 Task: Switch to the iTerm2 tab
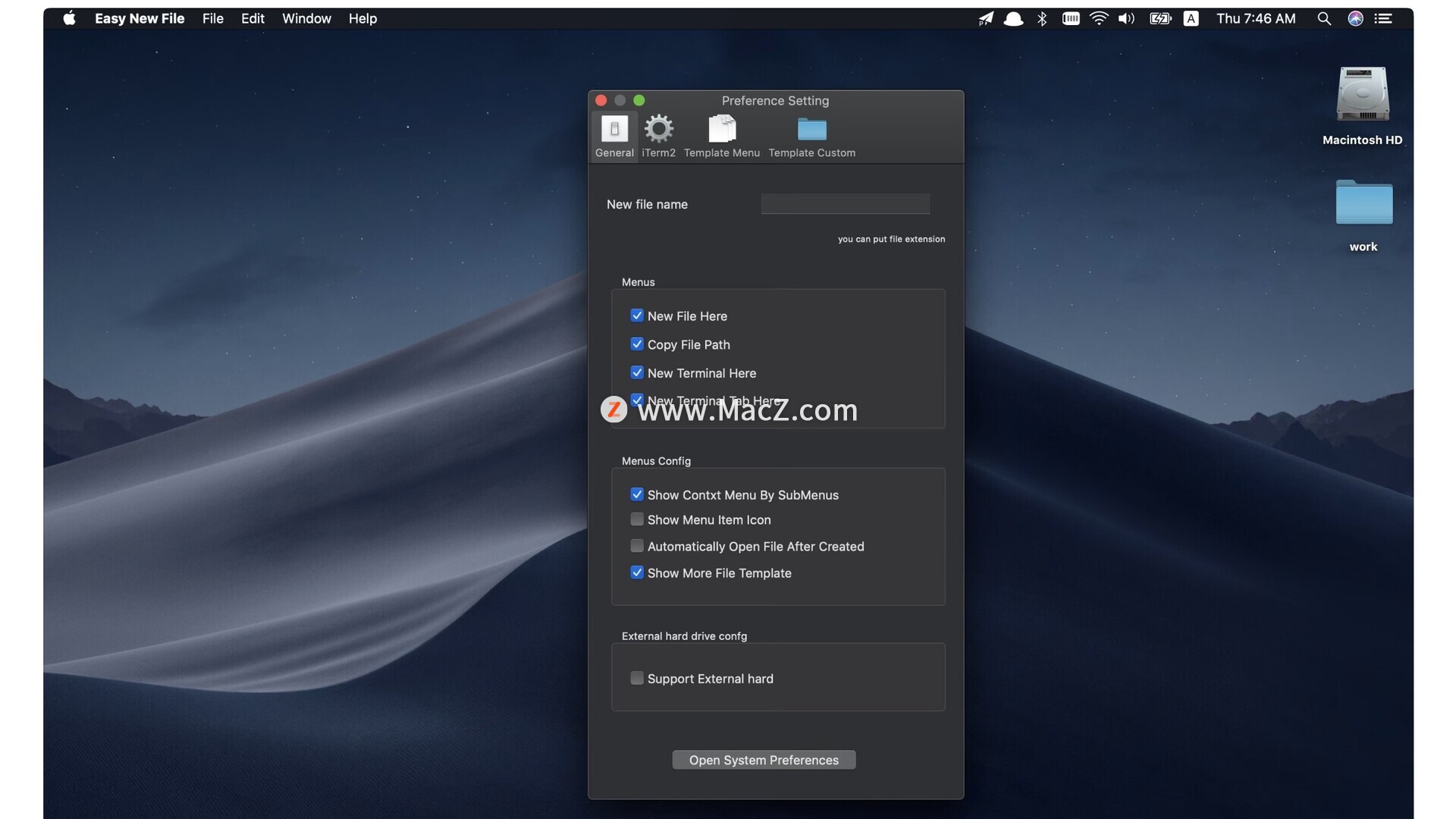(x=658, y=136)
